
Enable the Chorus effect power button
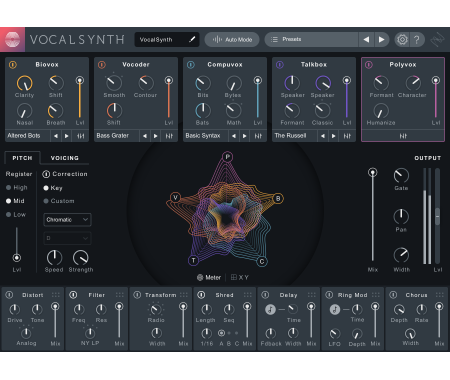click(x=393, y=295)
